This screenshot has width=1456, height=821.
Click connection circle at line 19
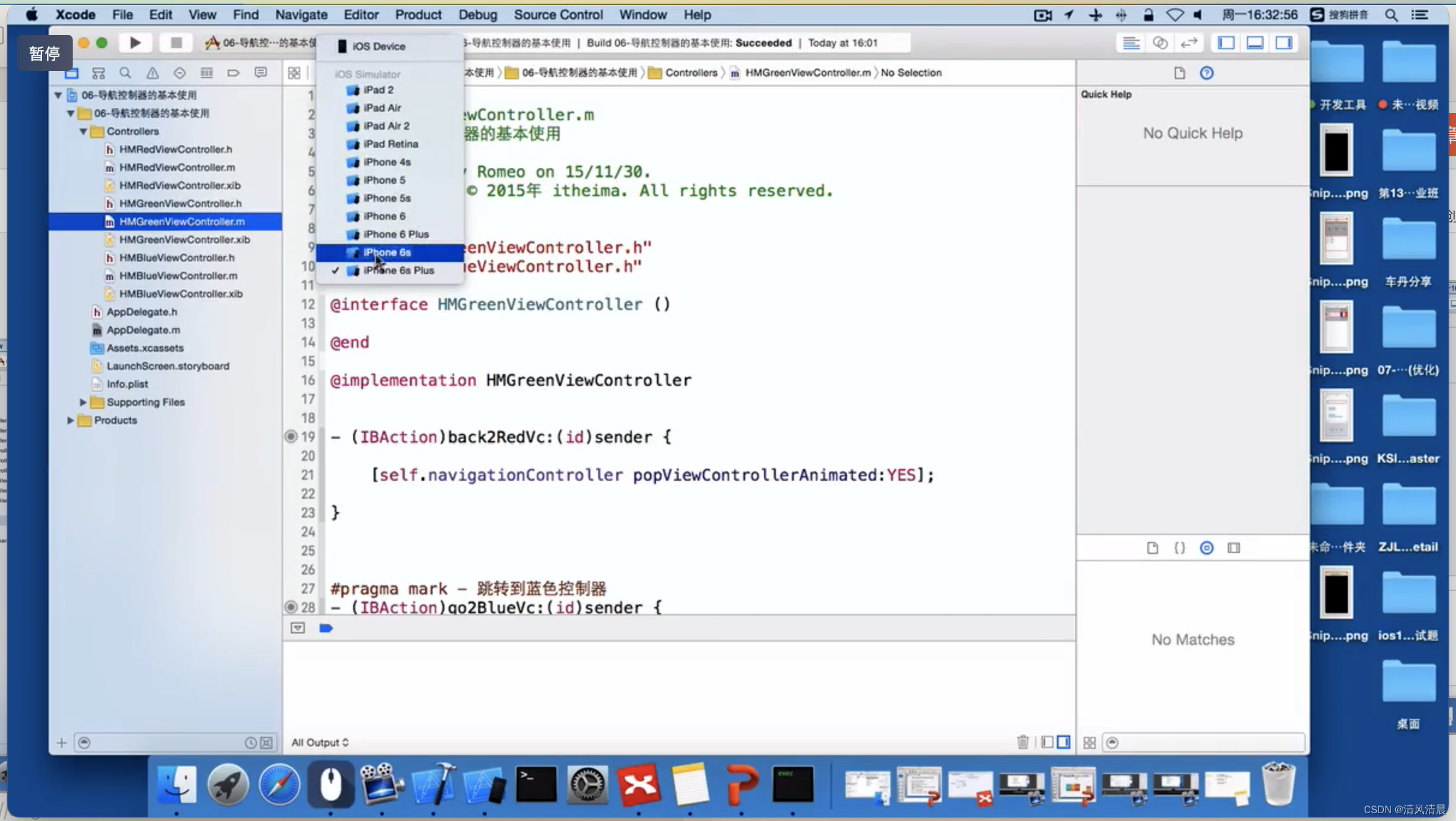pos(291,436)
